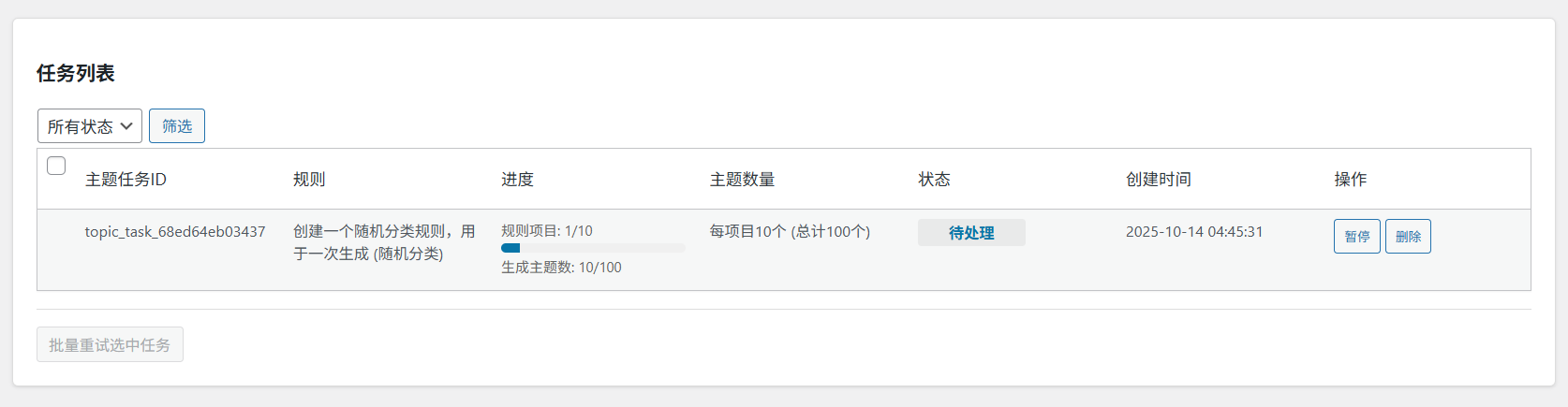Click the 筛选 filter button
The height and width of the screenshot is (407, 1568).
point(177,126)
